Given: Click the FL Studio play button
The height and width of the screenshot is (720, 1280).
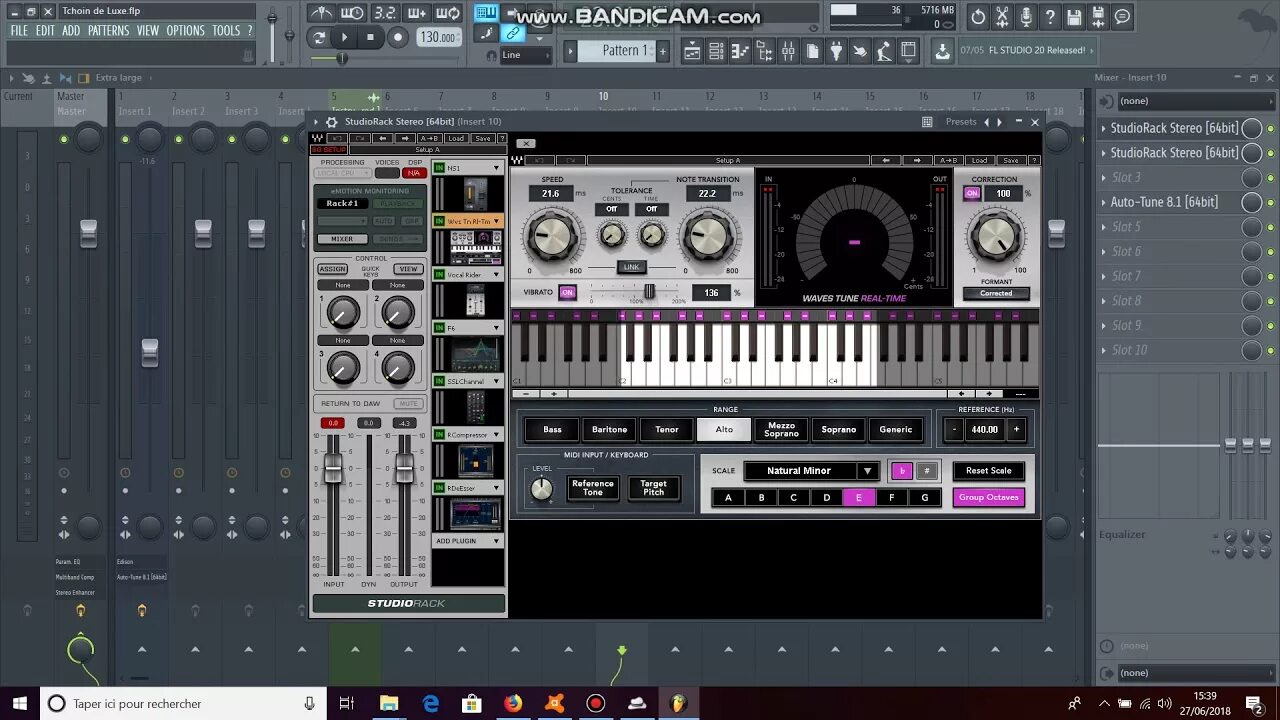Looking at the screenshot, I should click(x=345, y=37).
